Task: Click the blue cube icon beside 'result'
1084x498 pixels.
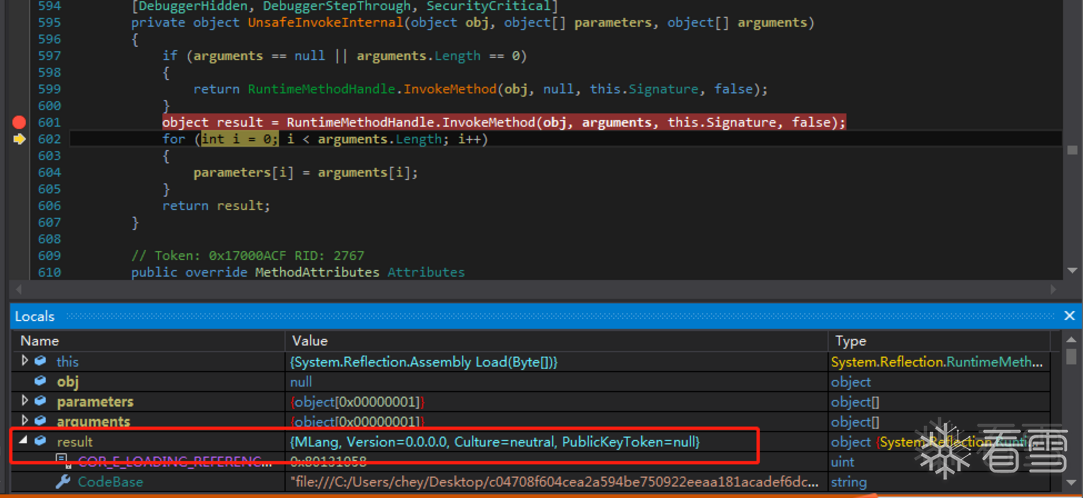Action: point(41,441)
